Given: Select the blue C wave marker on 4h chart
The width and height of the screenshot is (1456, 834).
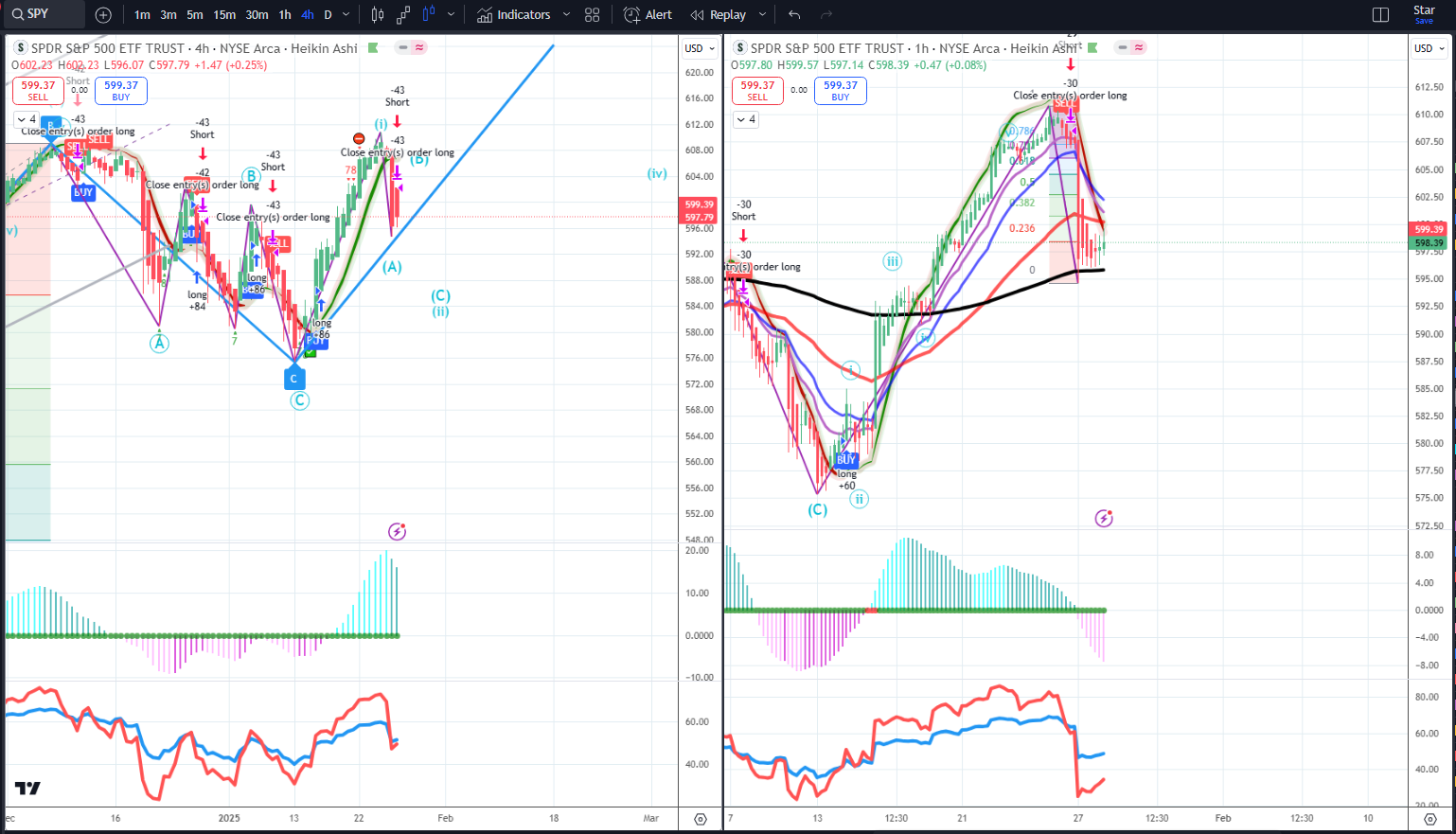Looking at the screenshot, I should [x=293, y=378].
